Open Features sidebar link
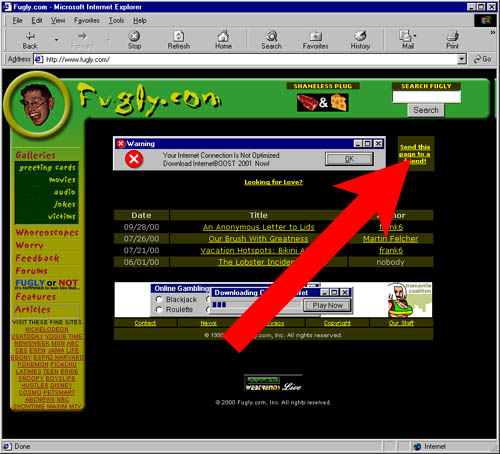 click(36, 296)
